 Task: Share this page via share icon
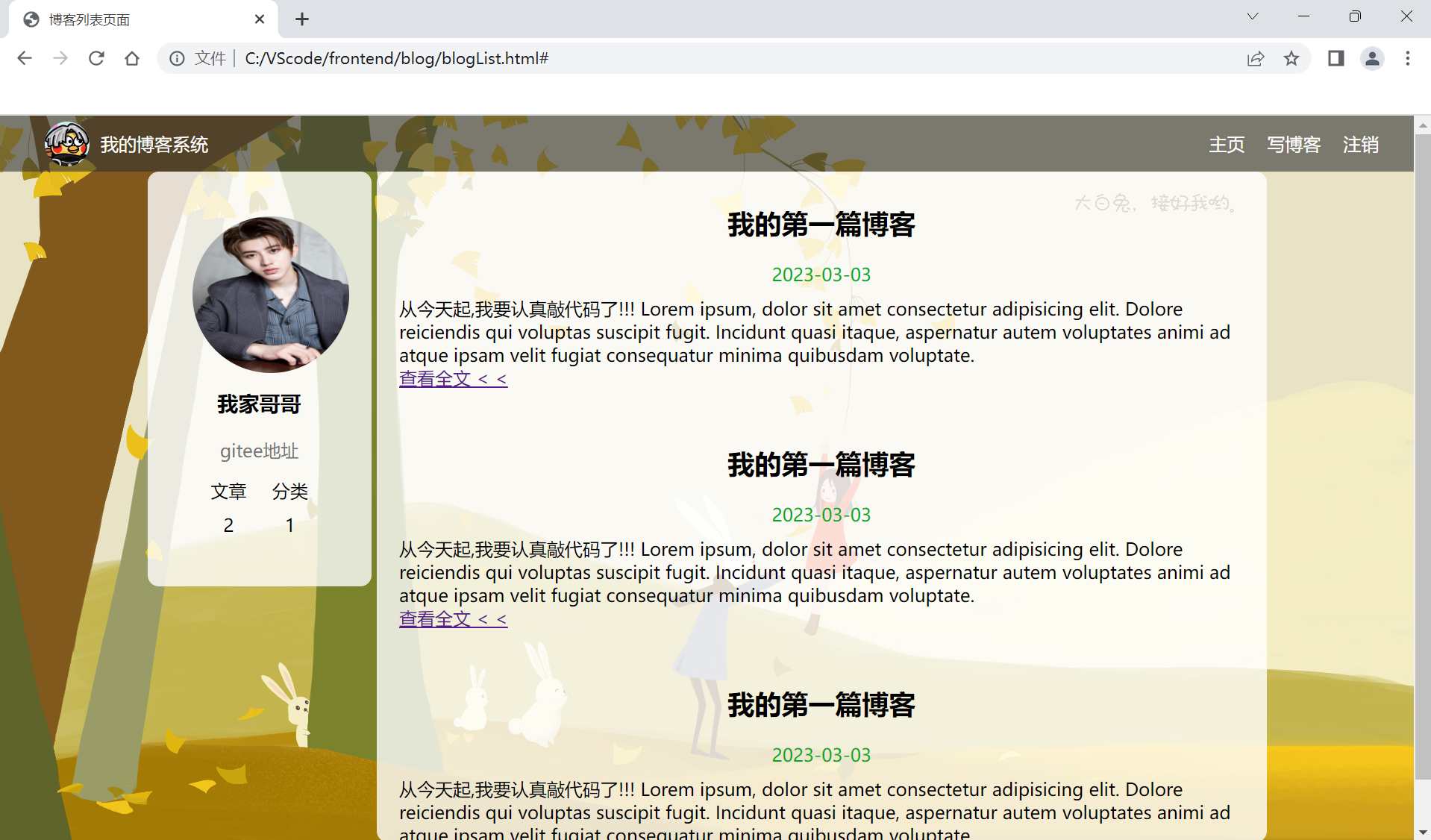[1256, 58]
